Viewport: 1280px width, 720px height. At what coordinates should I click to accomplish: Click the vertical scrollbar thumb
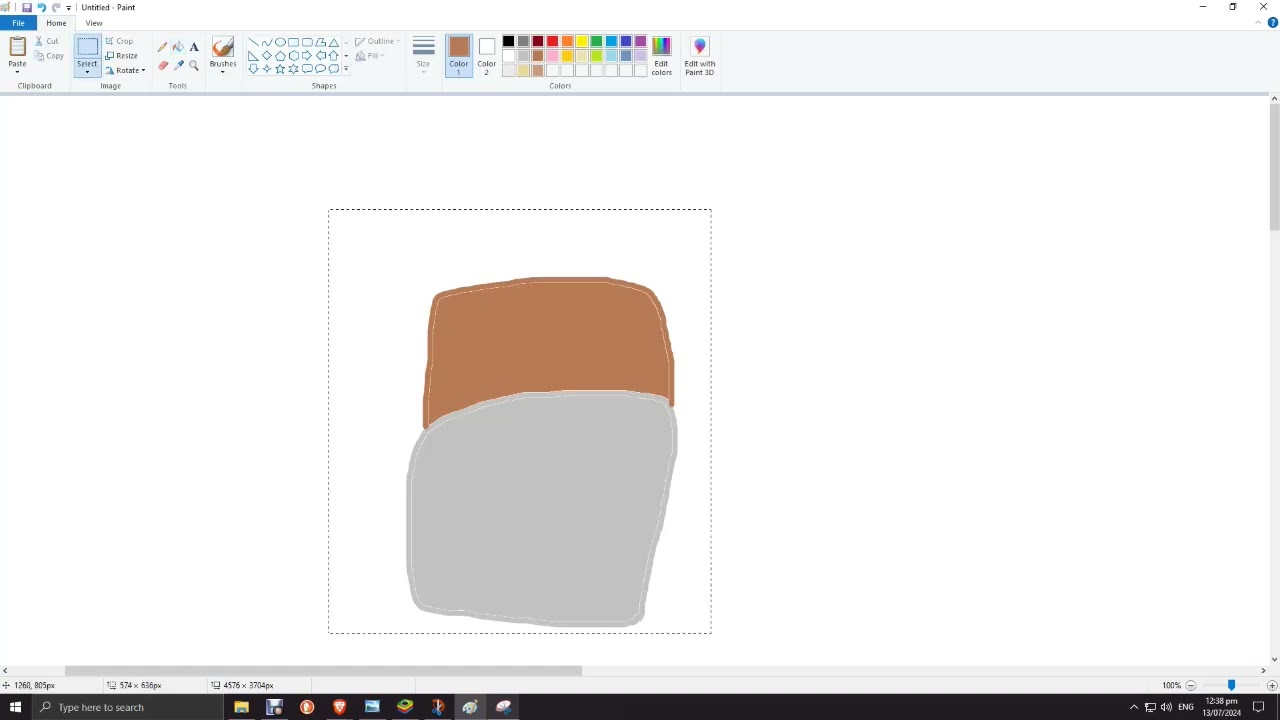tap(1274, 169)
